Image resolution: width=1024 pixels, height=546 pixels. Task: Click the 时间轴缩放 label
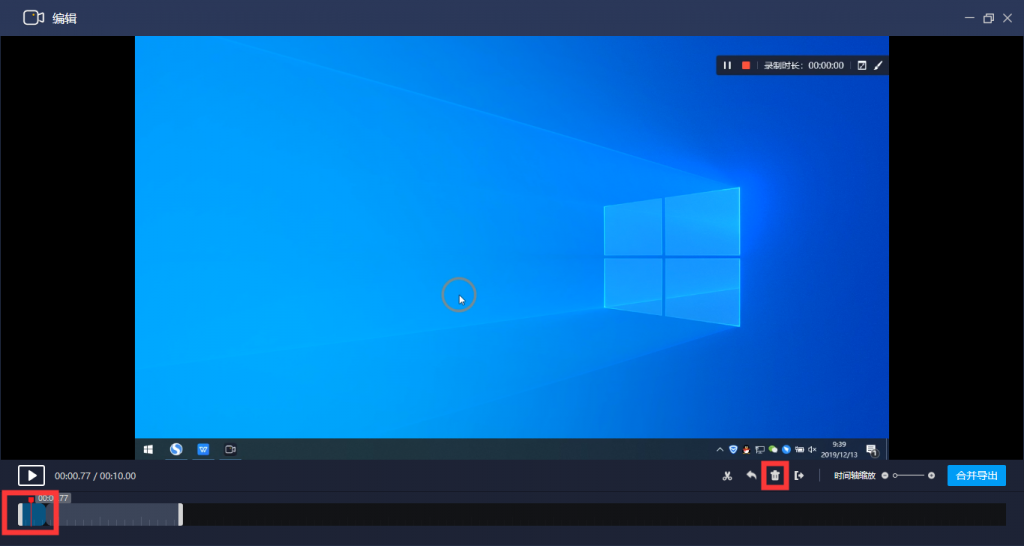[854, 475]
